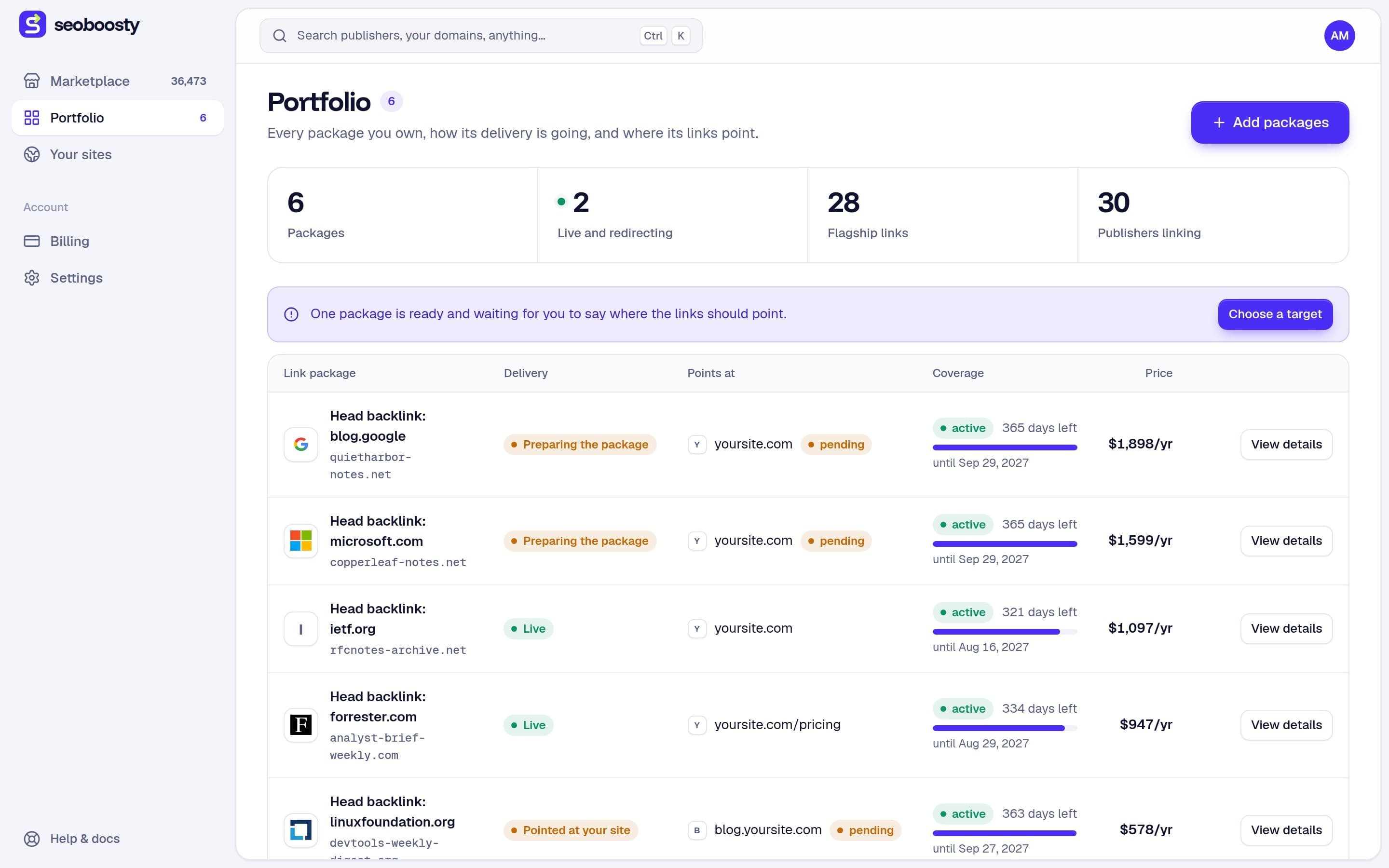
Task: Select Portfolio in the sidebar
Action: tap(118, 118)
